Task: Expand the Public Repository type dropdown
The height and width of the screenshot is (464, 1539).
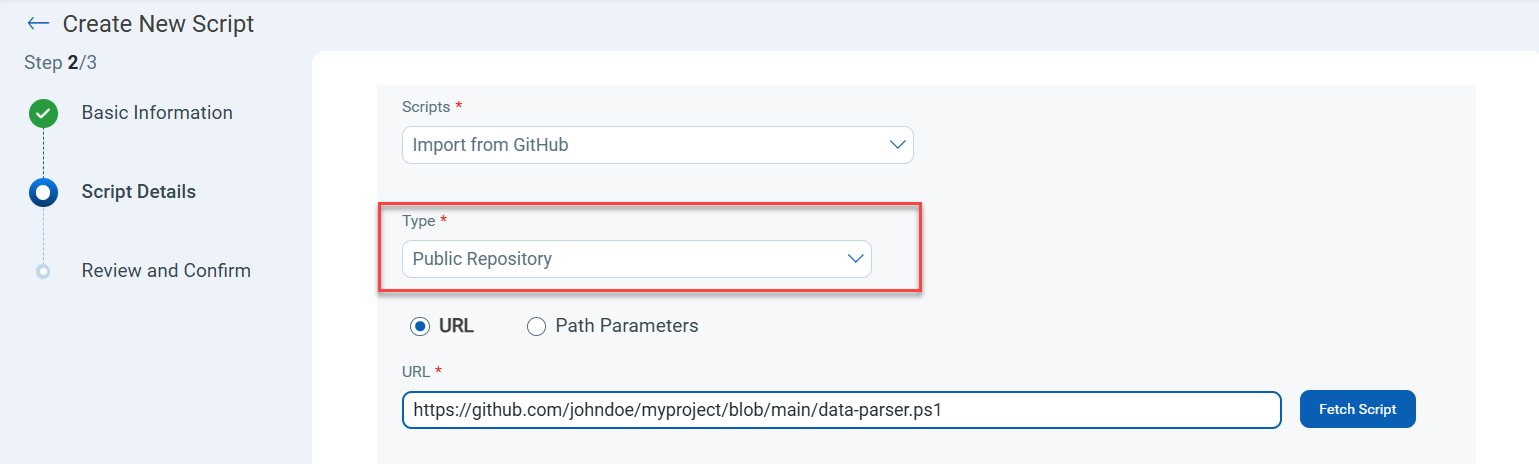Action: click(636, 259)
